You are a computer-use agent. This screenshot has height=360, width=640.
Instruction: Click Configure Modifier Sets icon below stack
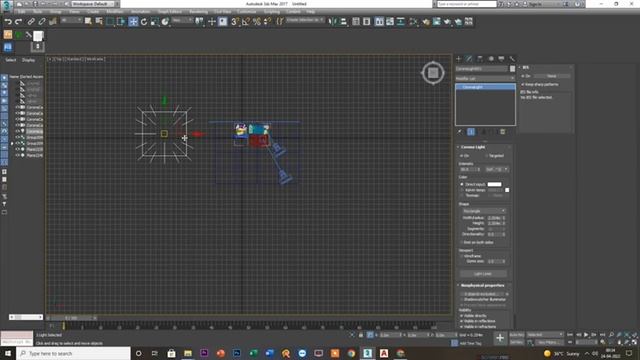click(x=502, y=132)
